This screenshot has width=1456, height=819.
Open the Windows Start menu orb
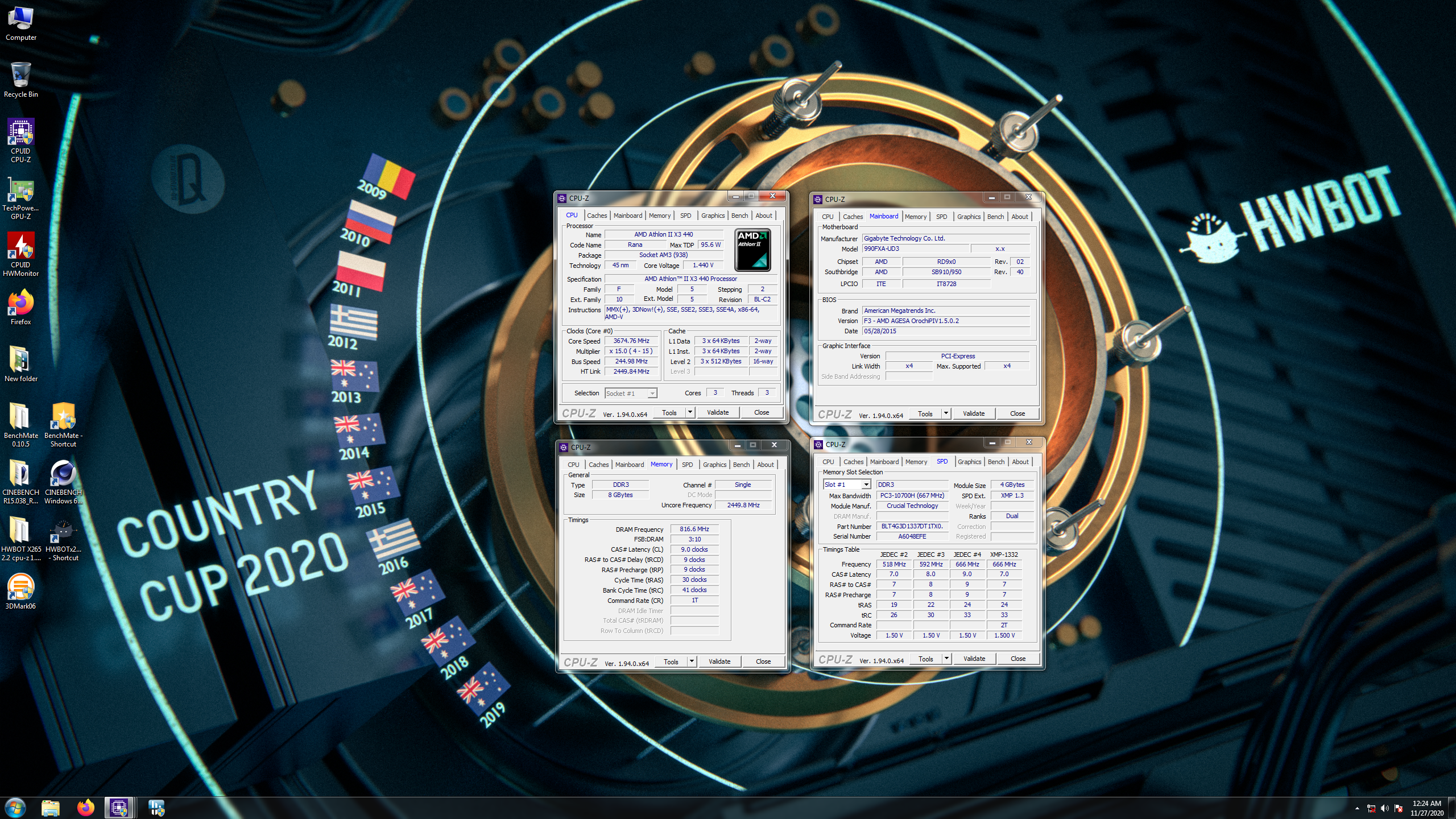coord(15,808)
